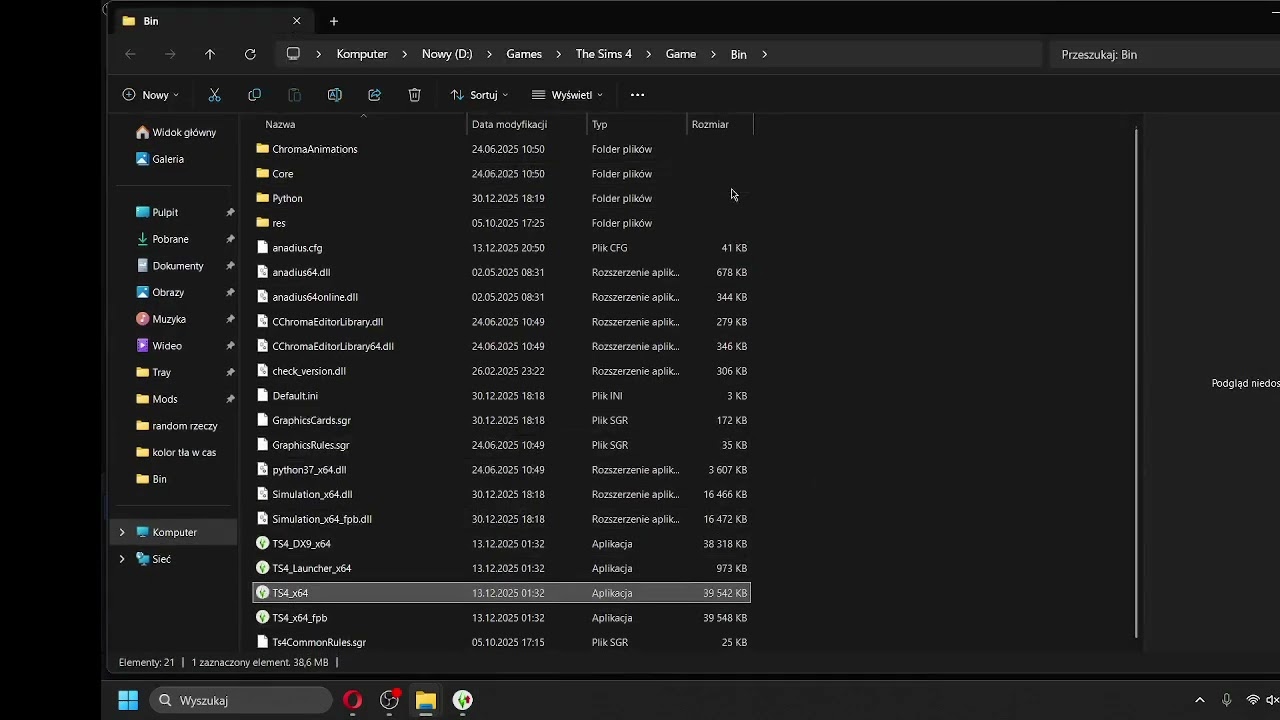Click the Refresh button in navigation bar
The height and width of the screenshot is (720, 1280).
click(x=250, y=54)
